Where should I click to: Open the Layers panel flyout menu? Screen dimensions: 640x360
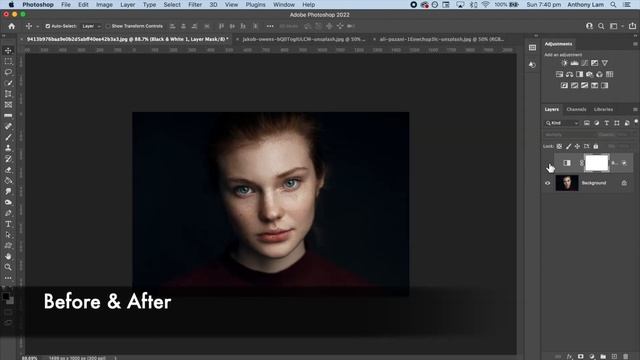pyautogui.click(x=635, y=109)
